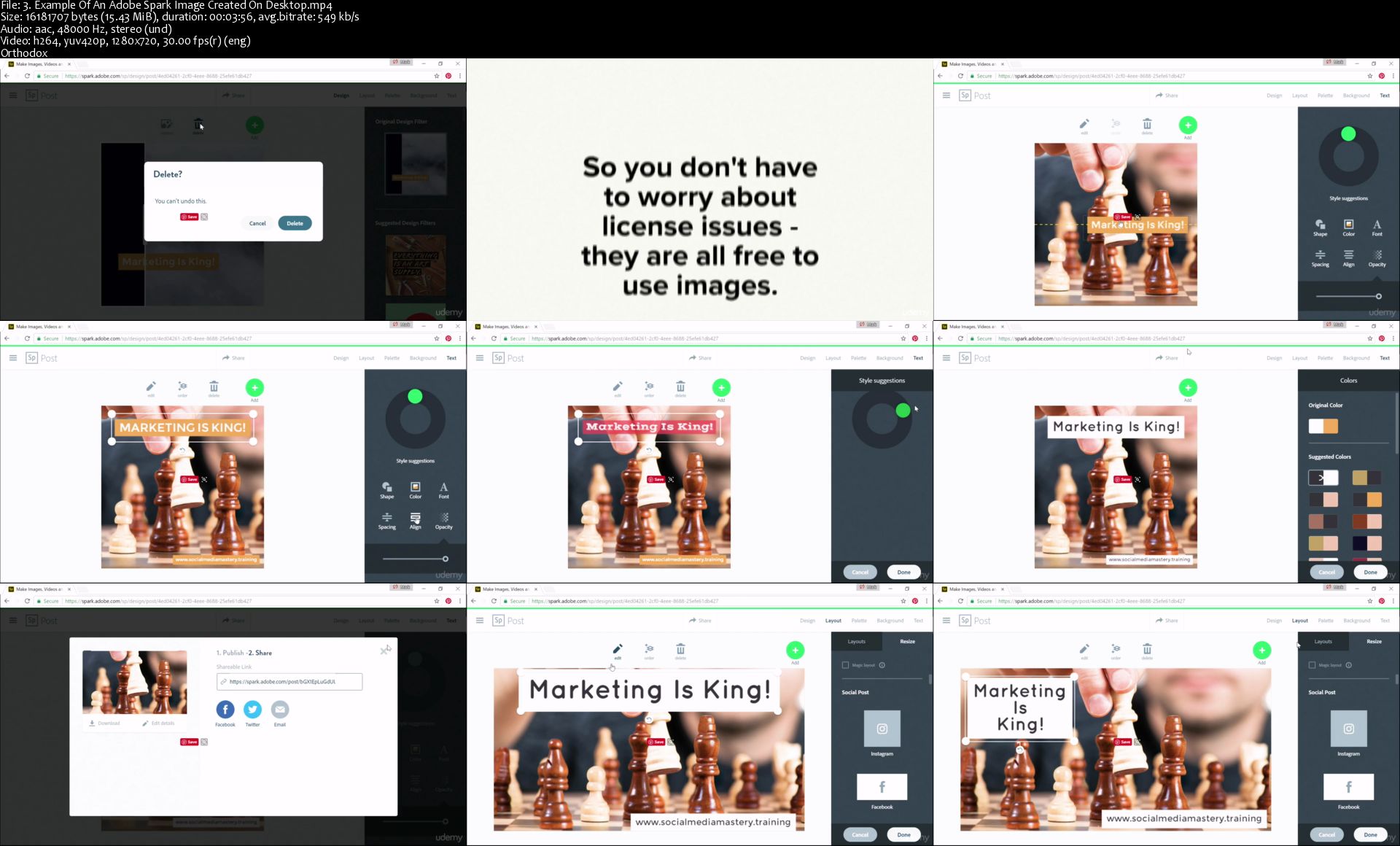Open the Palette menu in the Colors panel frame
Screen dimensions: 1400x846
(1325, 358)
